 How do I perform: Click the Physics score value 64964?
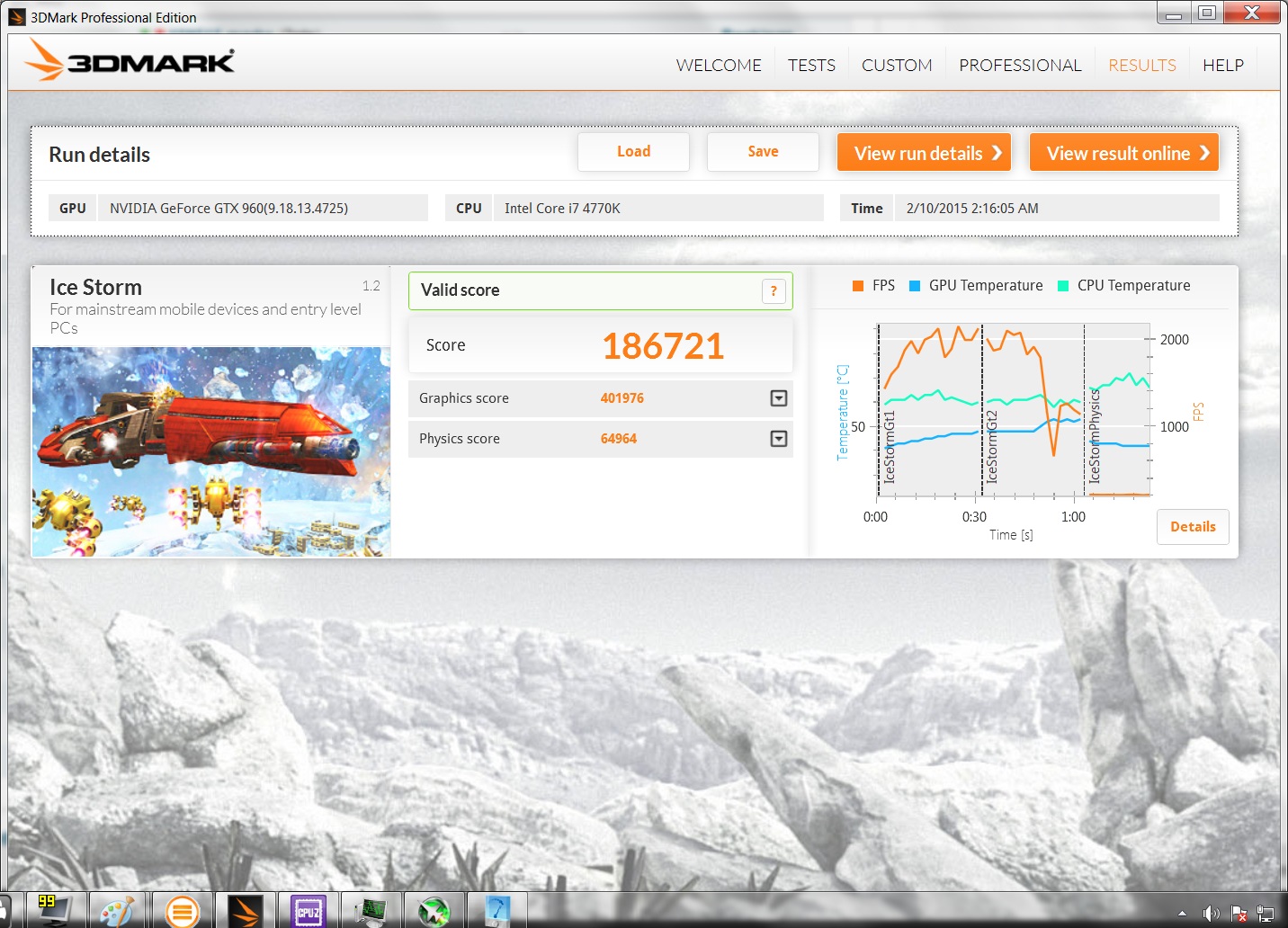619,439
